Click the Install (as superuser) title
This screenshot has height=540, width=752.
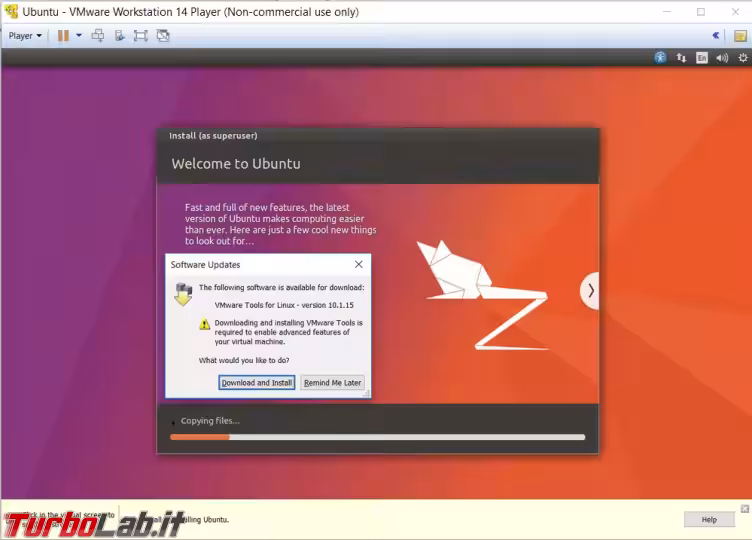click(x=213, y=136)
